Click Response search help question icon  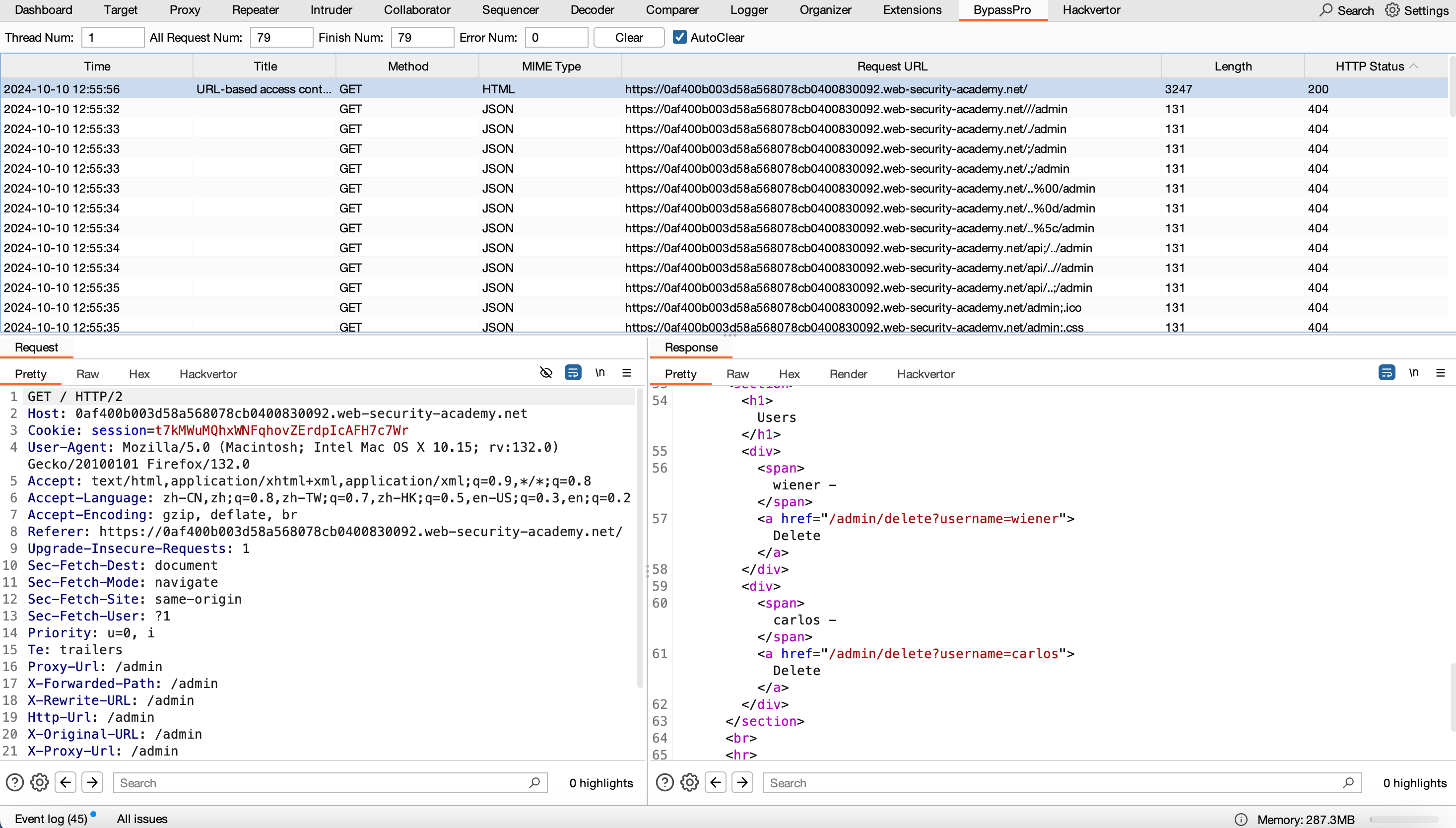664,782
